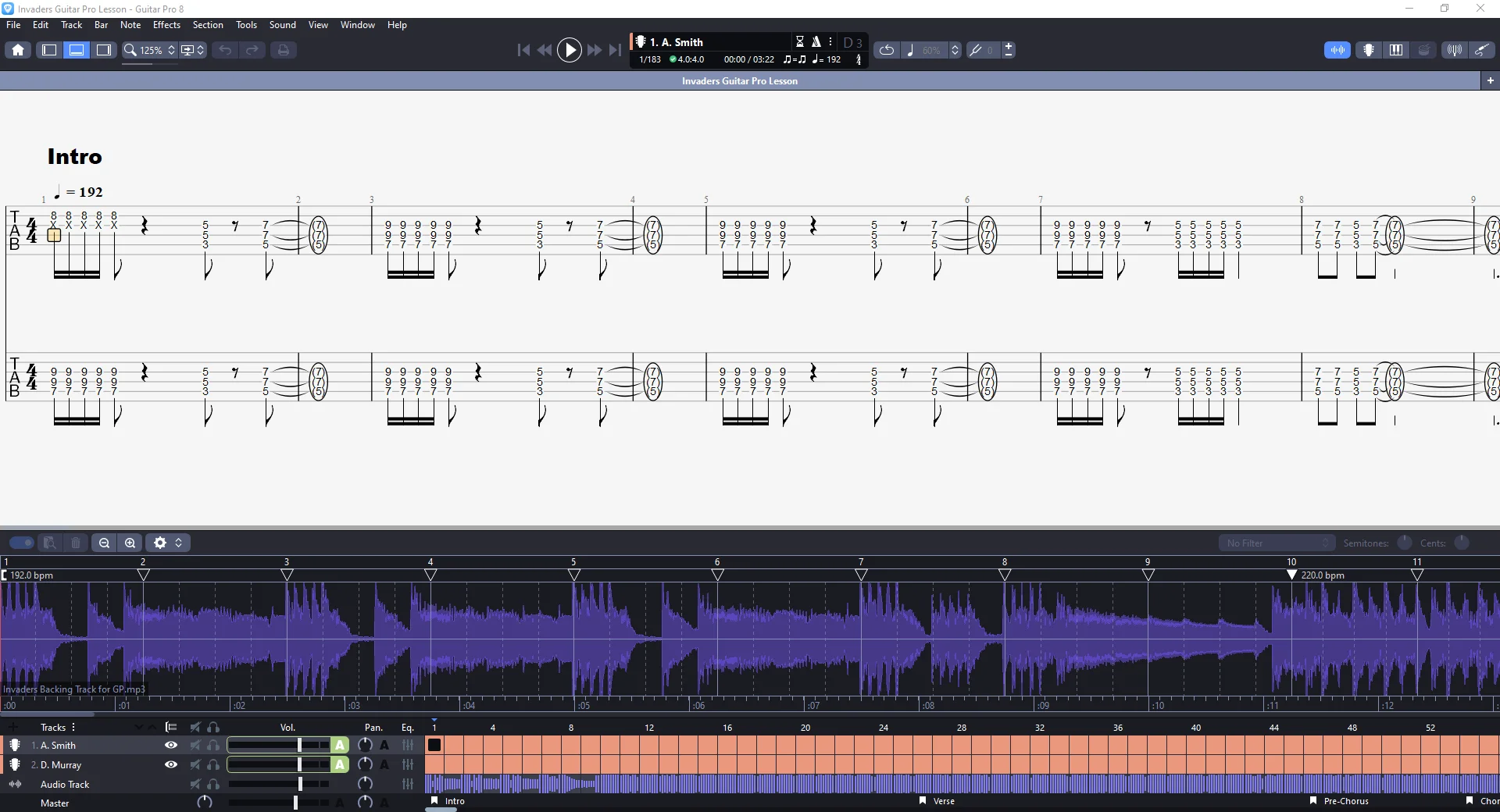Select the Invaders Guitar Pro Lesson tab
The image size is (1500, 812).
click(x=740, y=80)
